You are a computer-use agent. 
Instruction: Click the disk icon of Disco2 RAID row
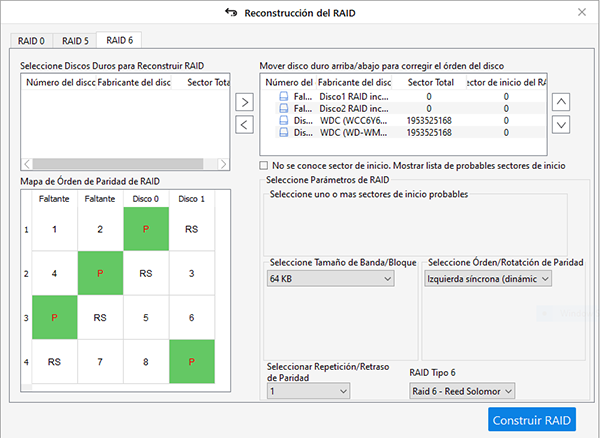284,109
